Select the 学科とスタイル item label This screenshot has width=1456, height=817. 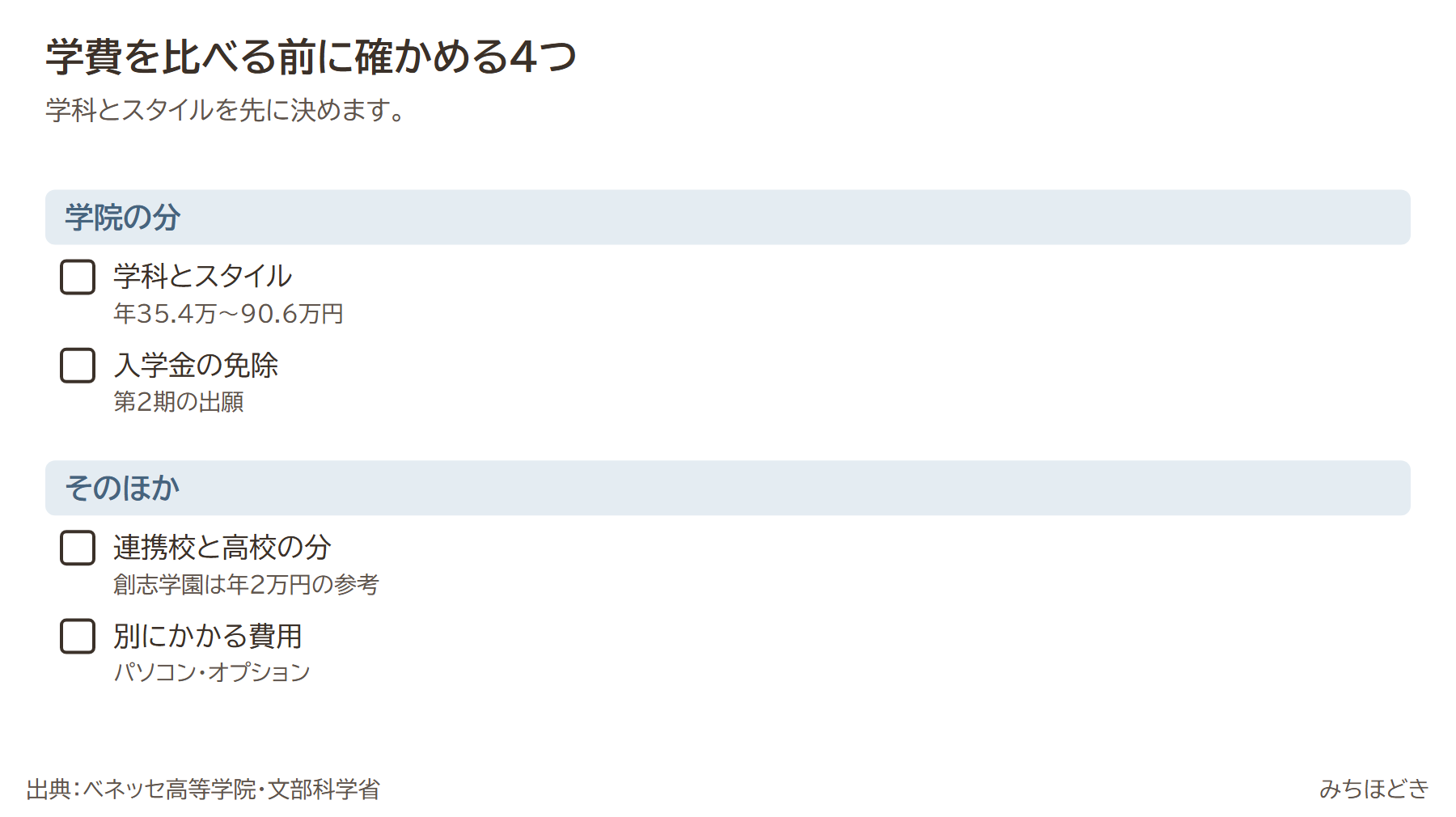[x=202, y=277]
